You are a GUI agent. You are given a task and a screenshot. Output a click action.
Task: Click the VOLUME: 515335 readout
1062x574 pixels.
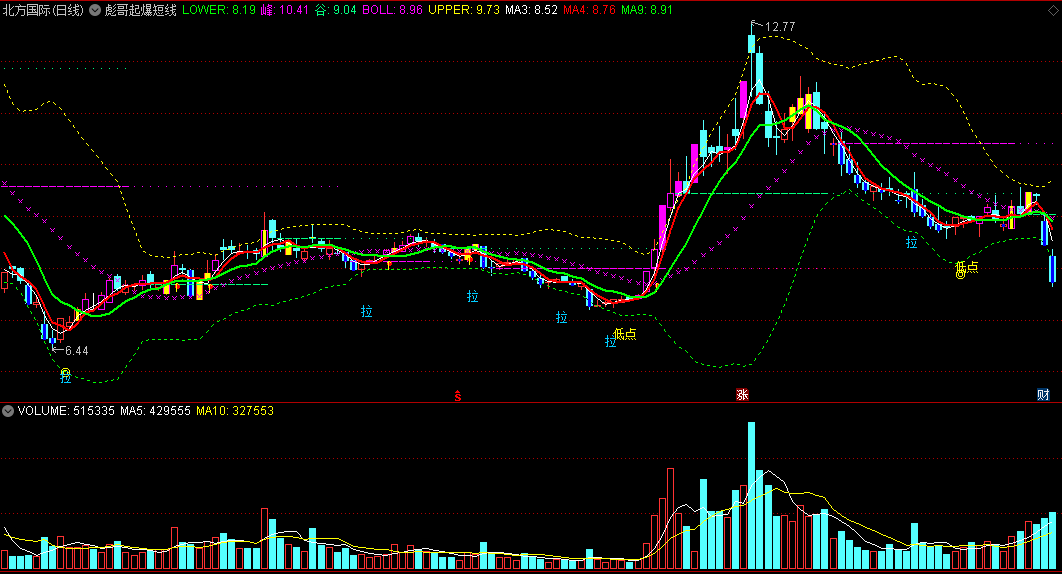coord(66,411)
